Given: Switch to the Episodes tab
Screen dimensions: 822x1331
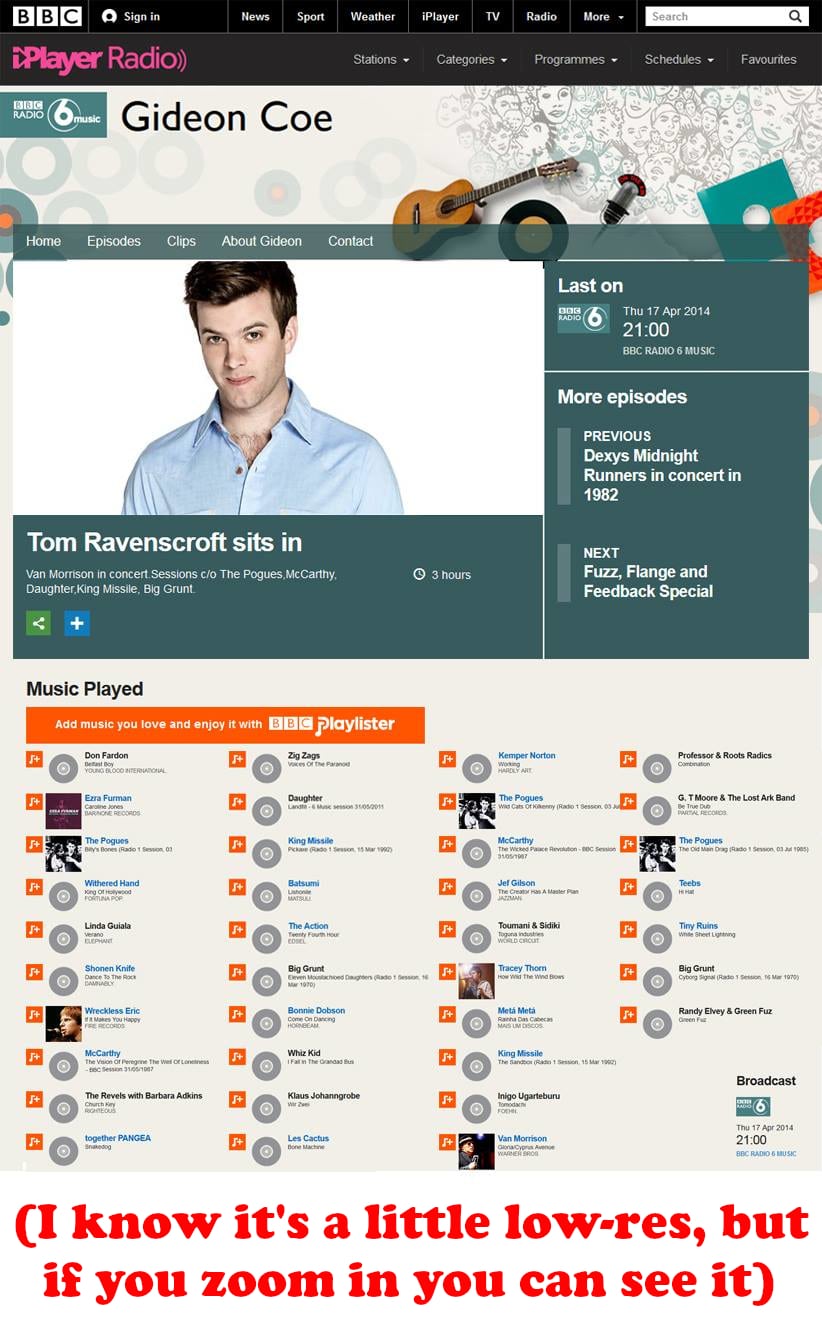Looking at the screenshot, I should [x=114, y=241].
